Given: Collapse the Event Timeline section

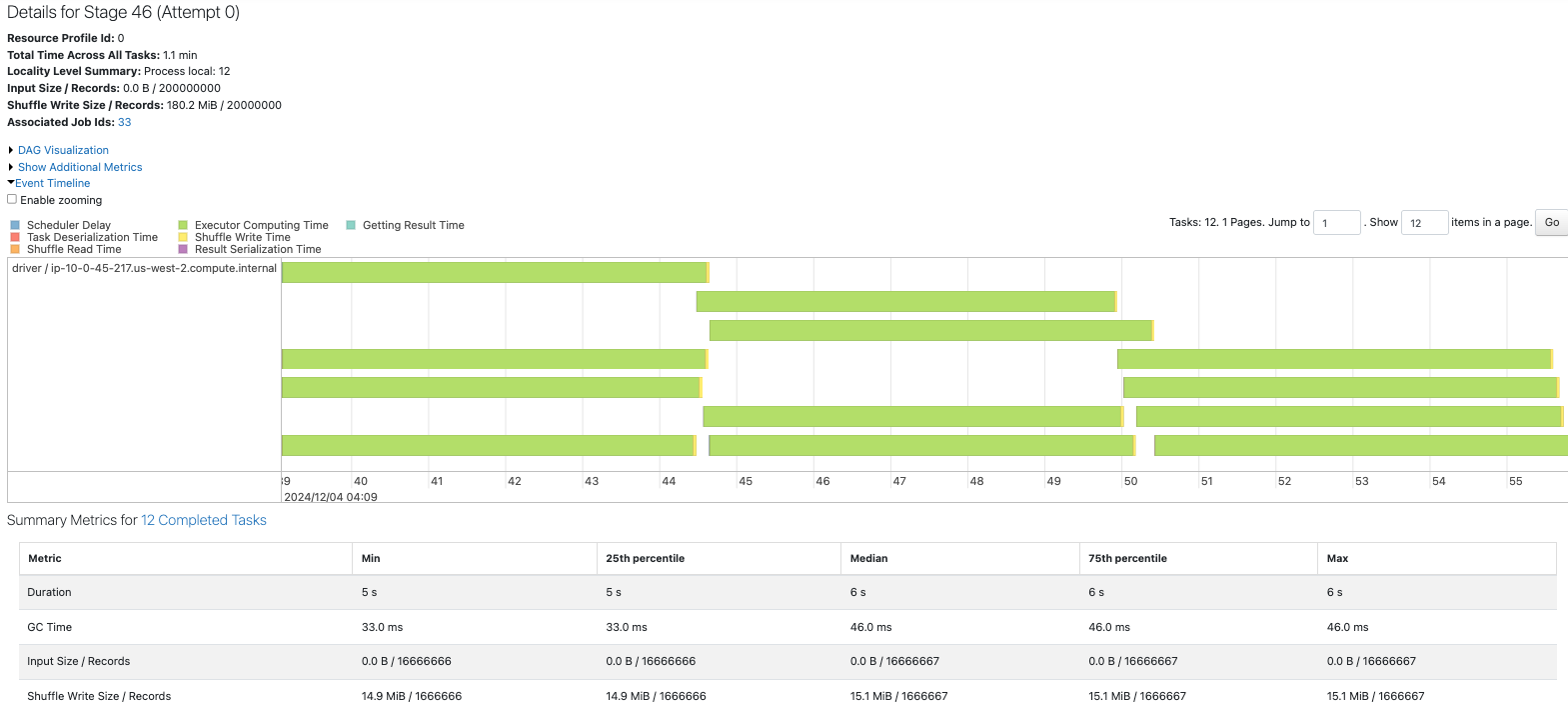Looking at the screenshot, I should point(52,183).
